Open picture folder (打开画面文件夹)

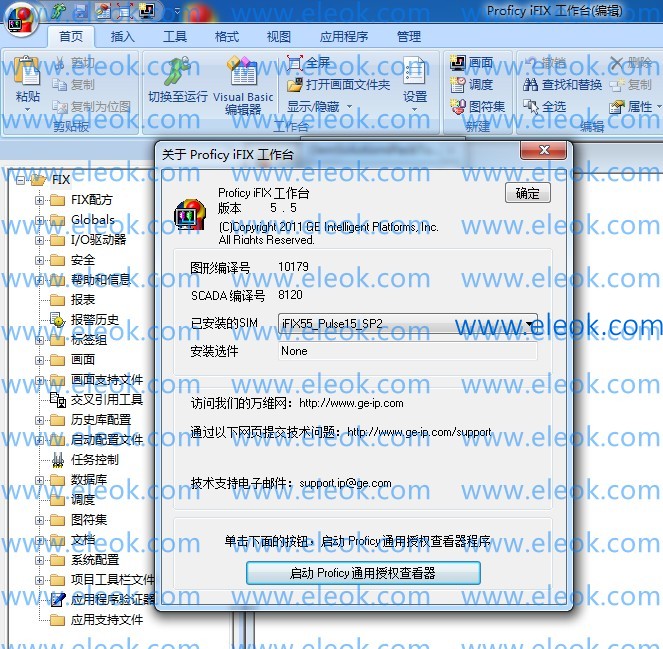[x=338, y=85]
